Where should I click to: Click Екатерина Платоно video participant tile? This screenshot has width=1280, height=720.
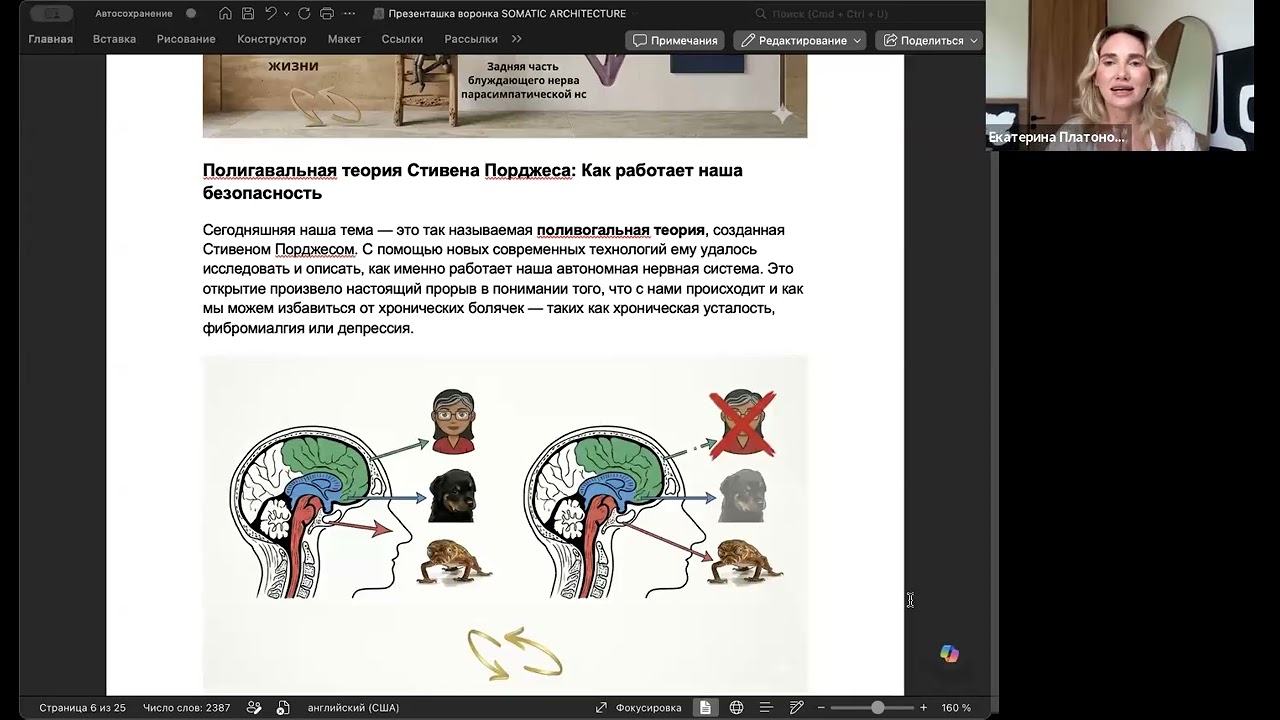tap(1120, 75)
